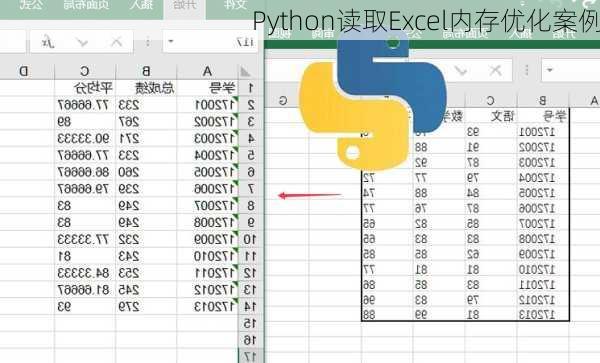Switch to 公式 tab in 总成绩 workbook
The width and height of the screenshot is (600, 363).
coord(31,5)
